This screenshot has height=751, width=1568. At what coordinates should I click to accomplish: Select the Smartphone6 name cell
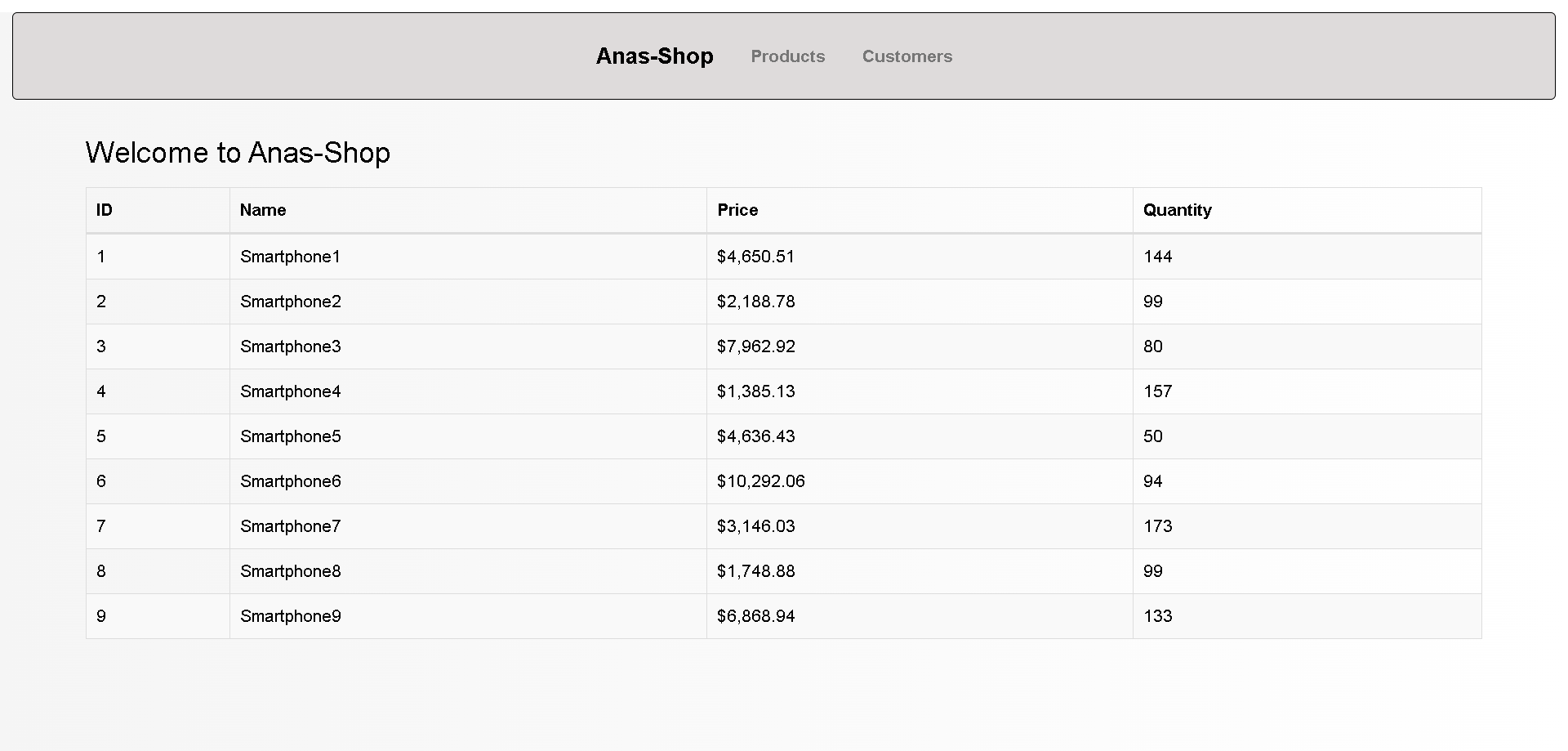tap(290, 481)
